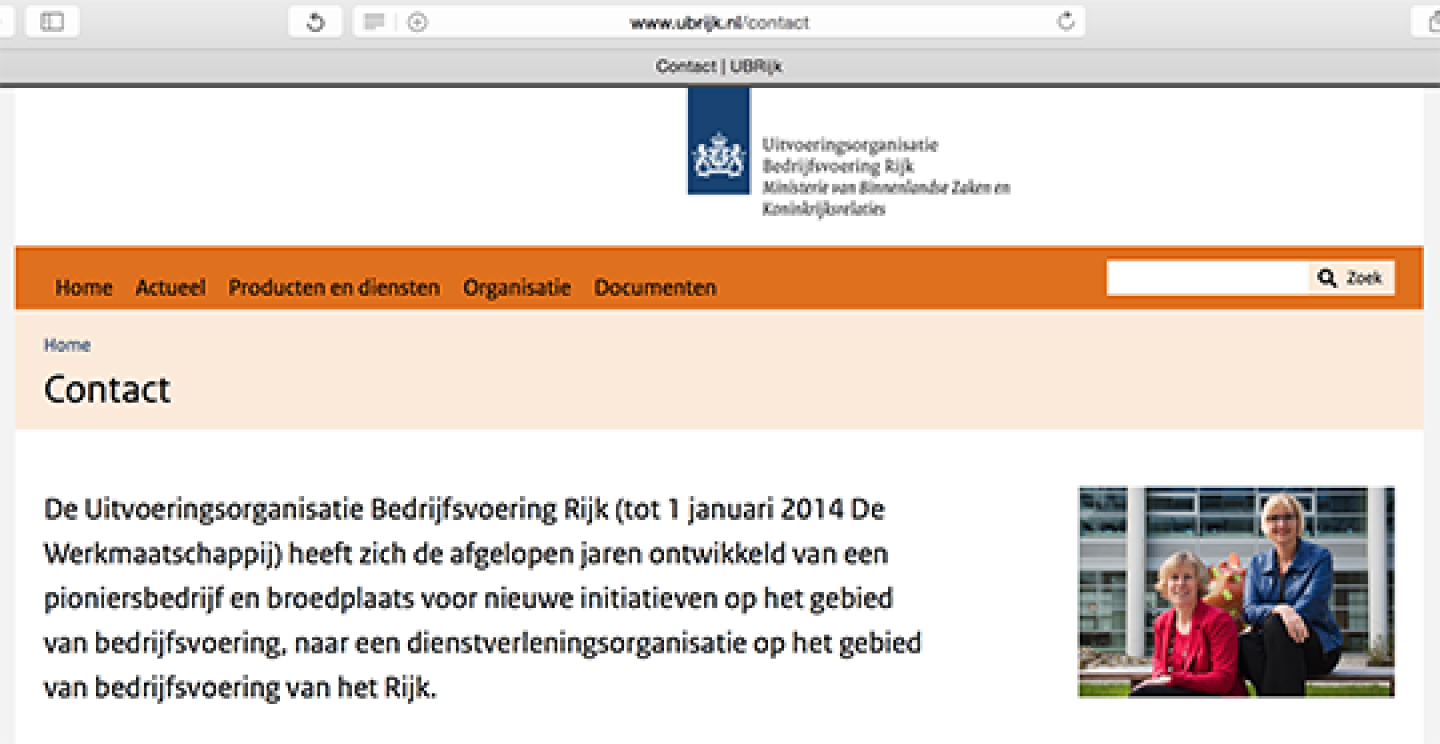Click the Share button in browser toolbar
Image resolution: width=1440 pixels, height=744 pixels.
click(x=1430, y=22)
